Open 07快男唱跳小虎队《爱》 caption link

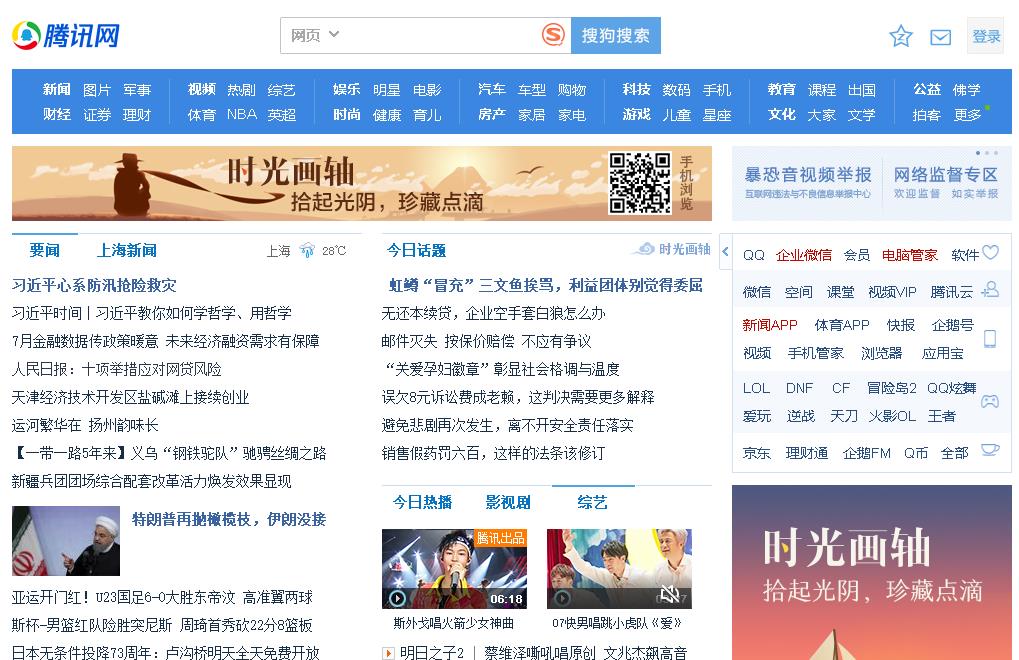point(617,623)
